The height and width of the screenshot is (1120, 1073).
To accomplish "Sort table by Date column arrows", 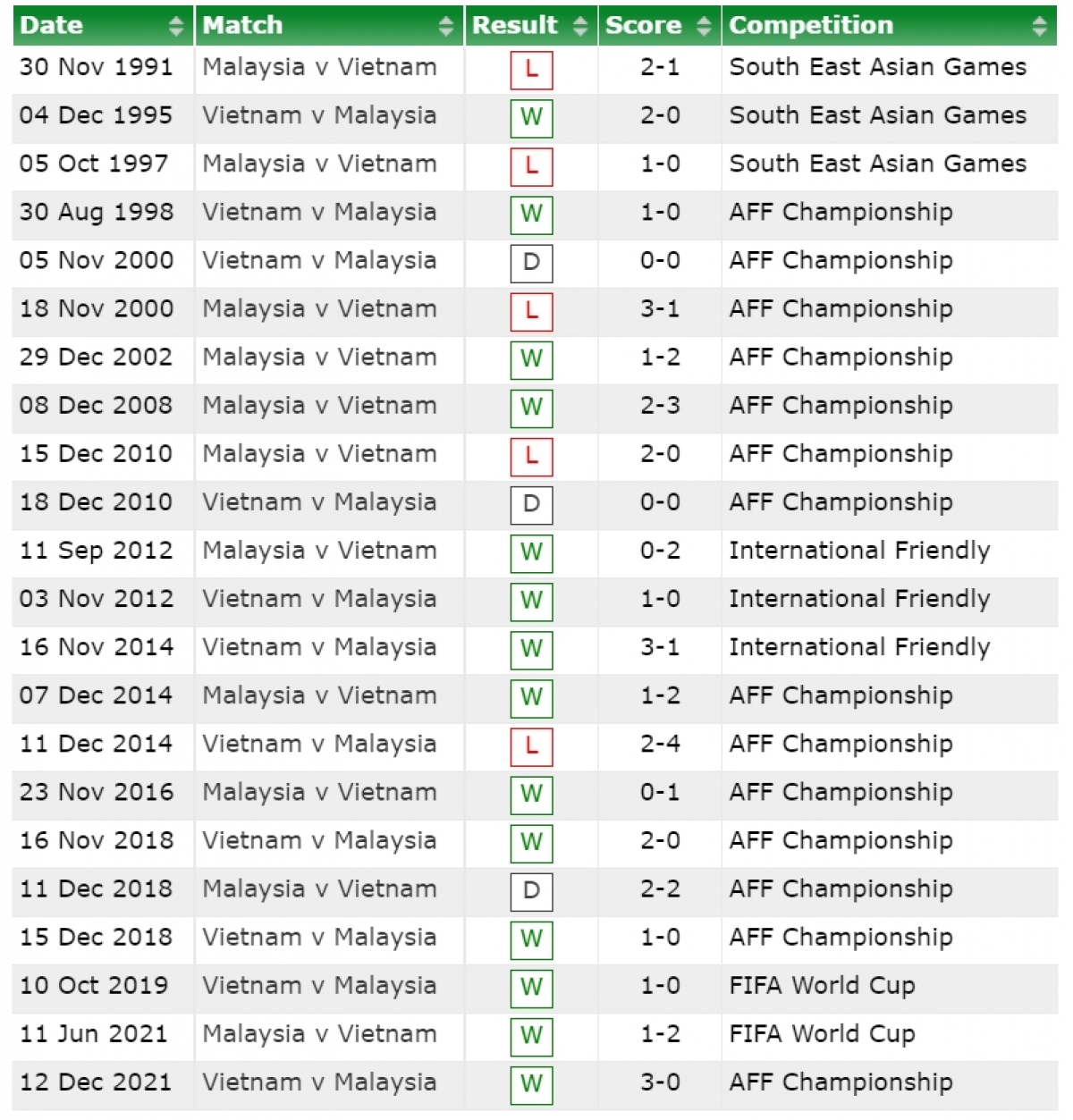I will (176, 26).
